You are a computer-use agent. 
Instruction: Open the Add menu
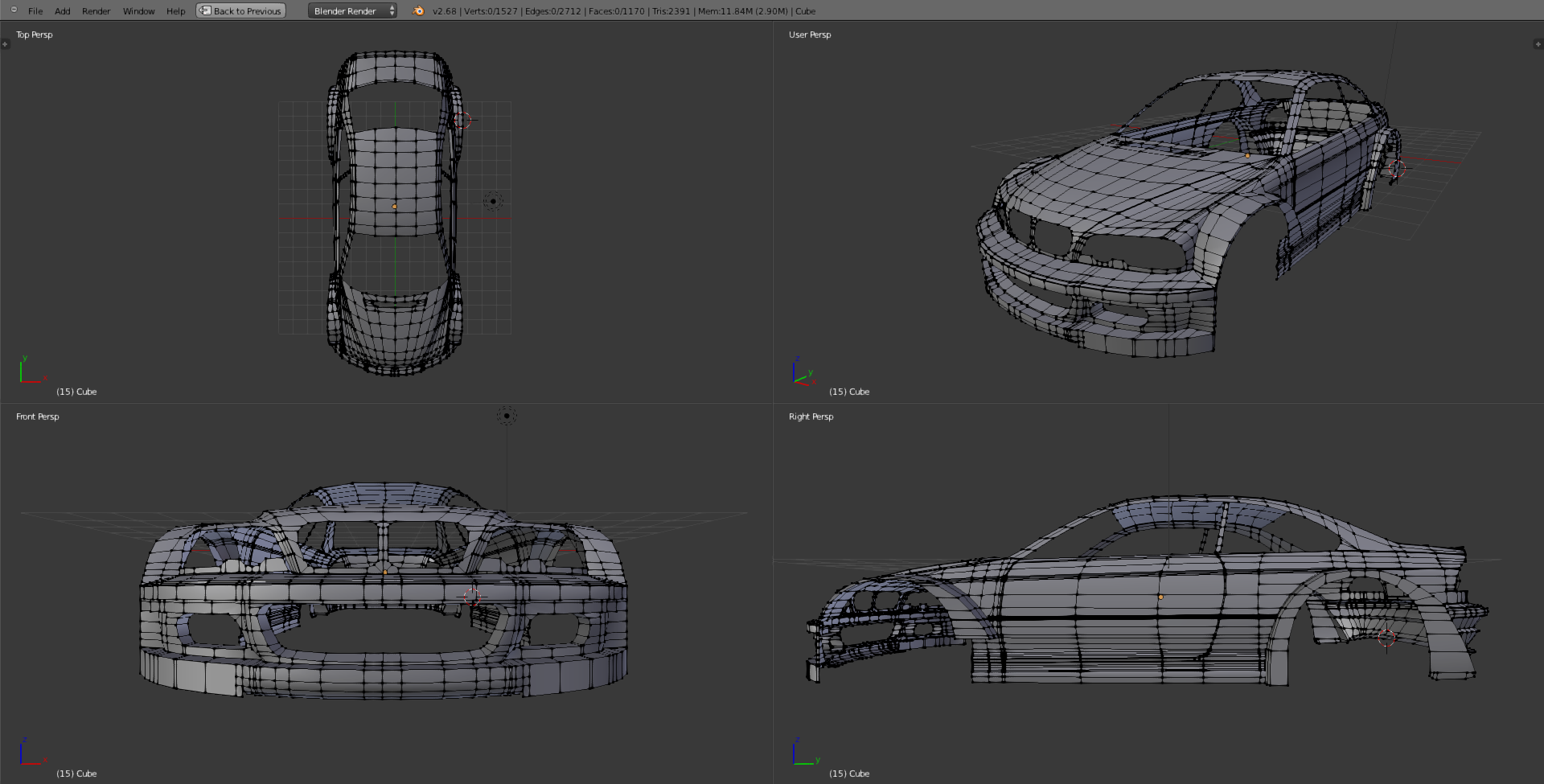point(62,10)
